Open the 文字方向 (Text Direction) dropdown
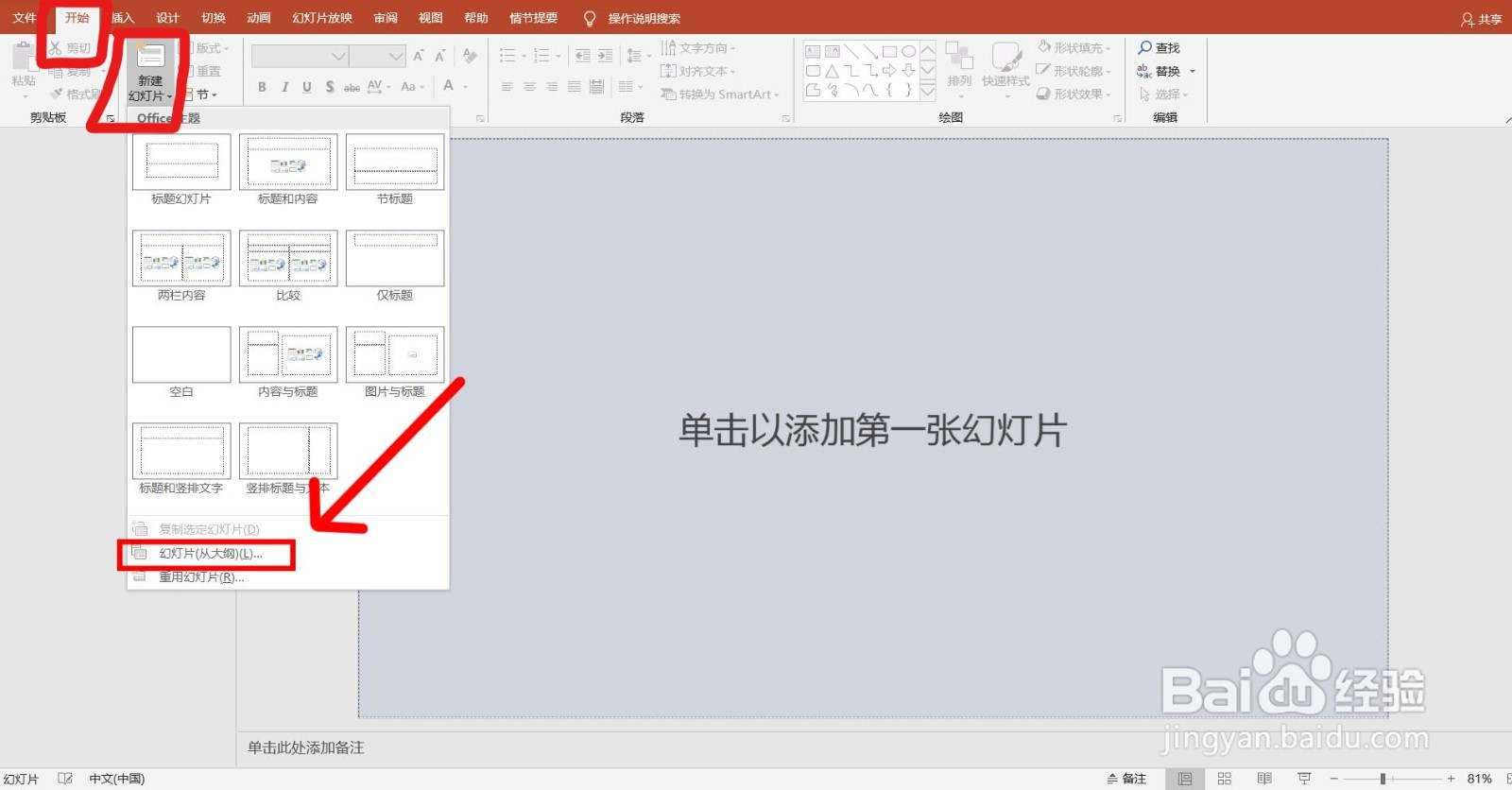This screenshot has height=790, width=1512. tap(698, 48)
